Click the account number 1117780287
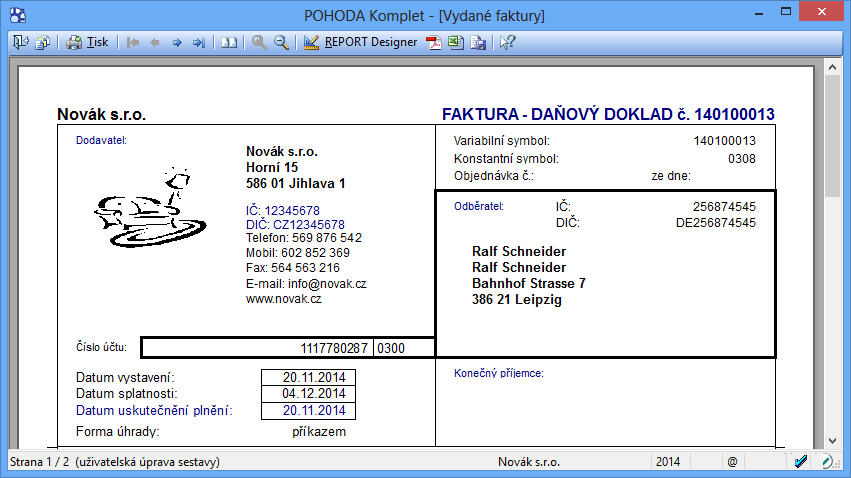 click(x=334, y=348)
